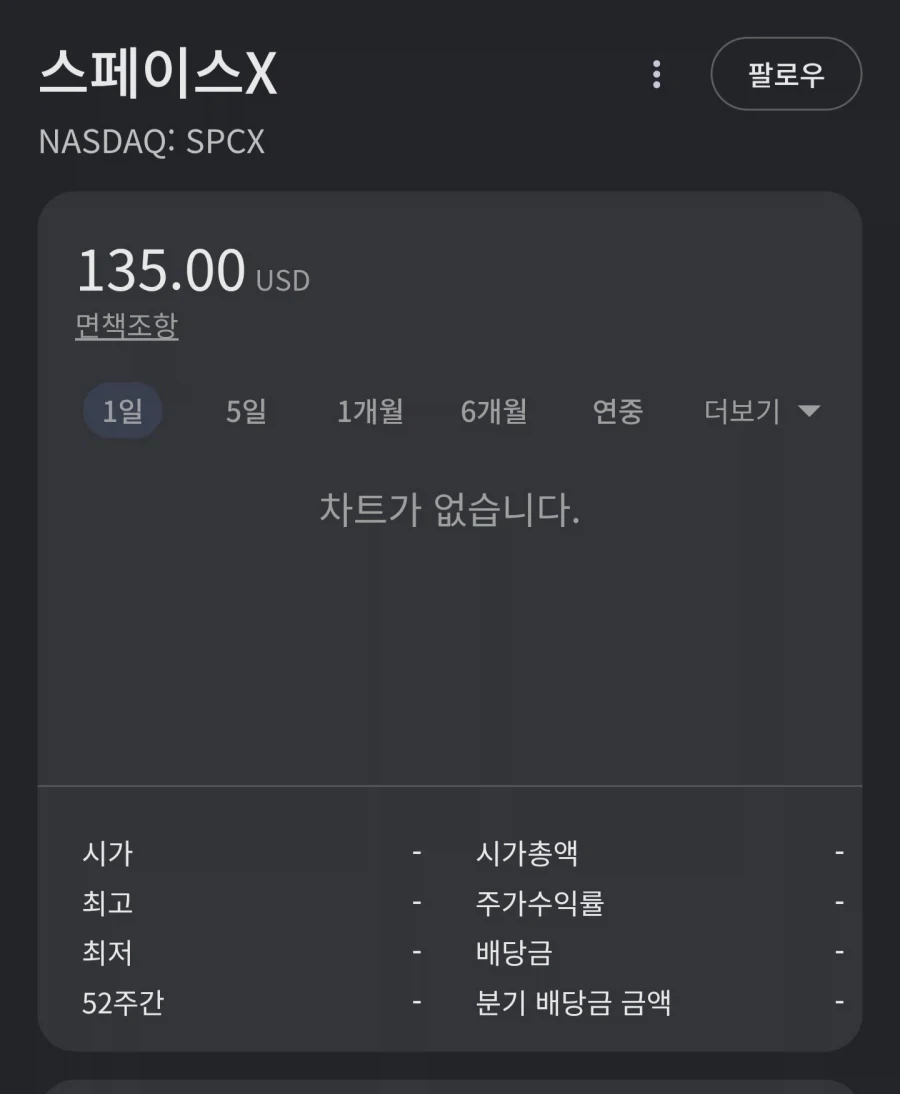Click the 시가총액 market cap row

click(x=660, y=853)
